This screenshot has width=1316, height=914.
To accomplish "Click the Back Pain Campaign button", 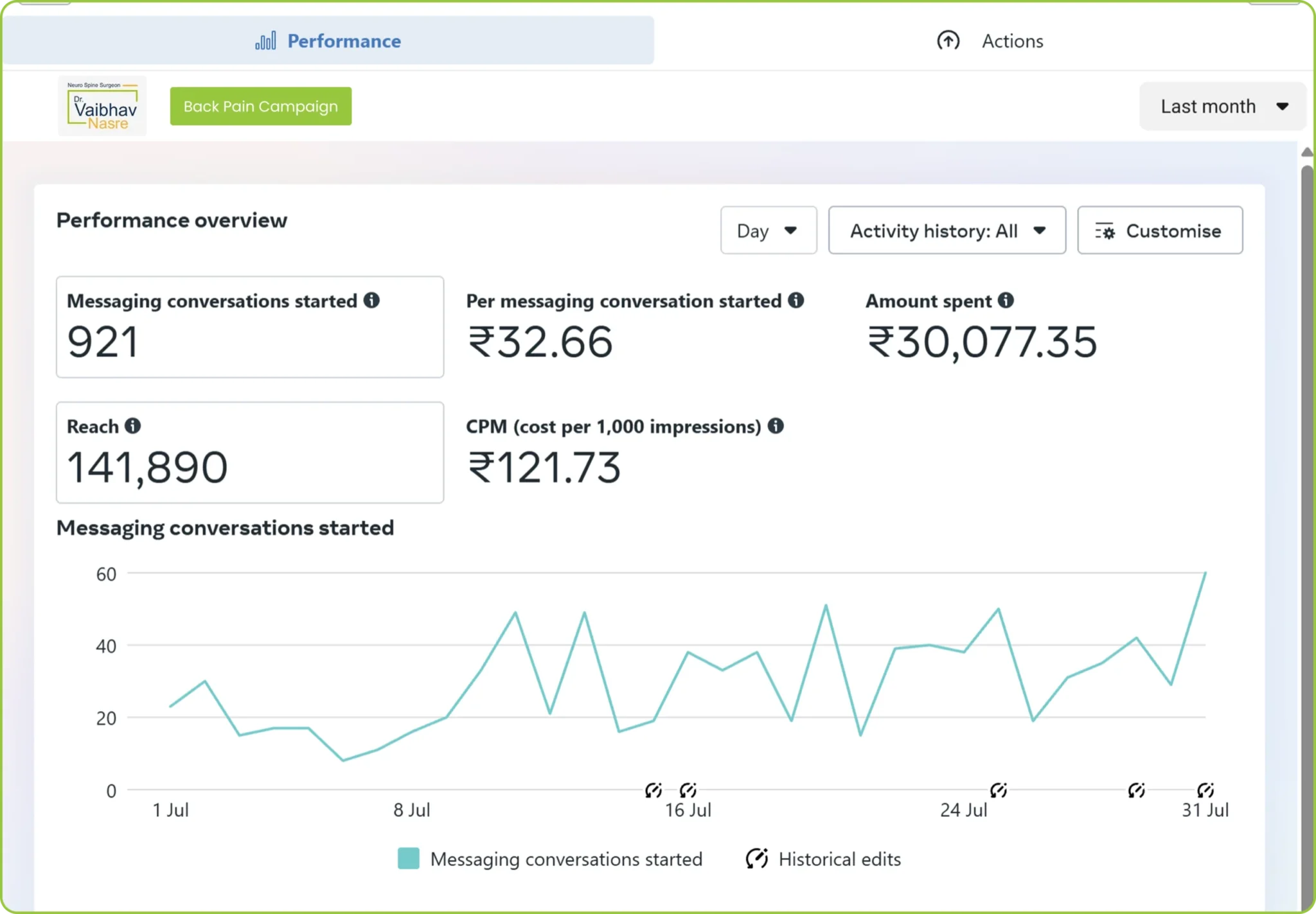I will click(x=261, y=106).
